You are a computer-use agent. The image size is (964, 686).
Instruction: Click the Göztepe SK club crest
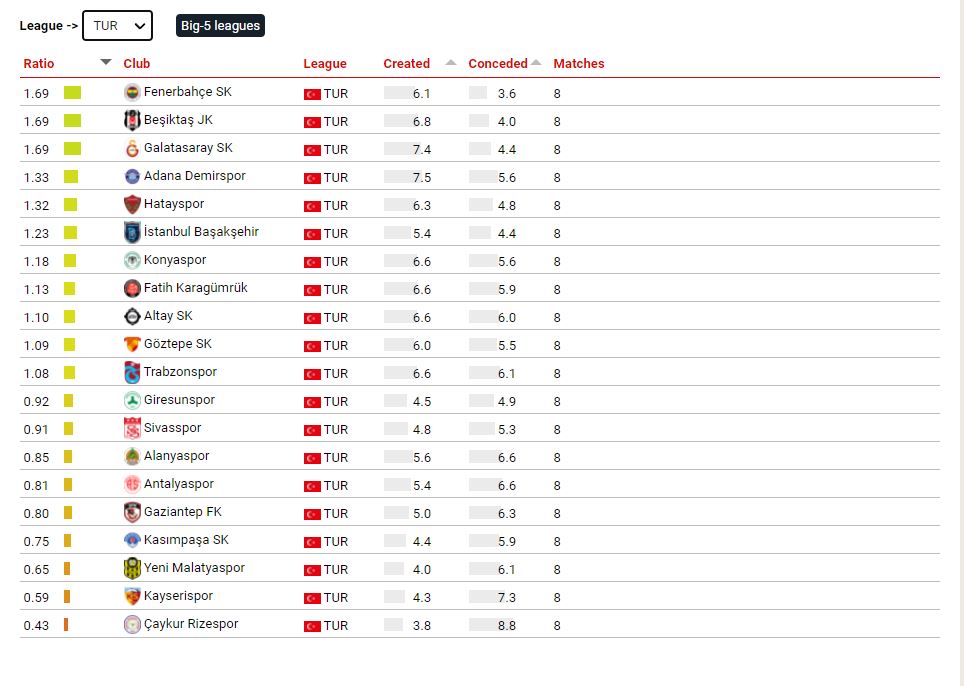tap(132, 344)
